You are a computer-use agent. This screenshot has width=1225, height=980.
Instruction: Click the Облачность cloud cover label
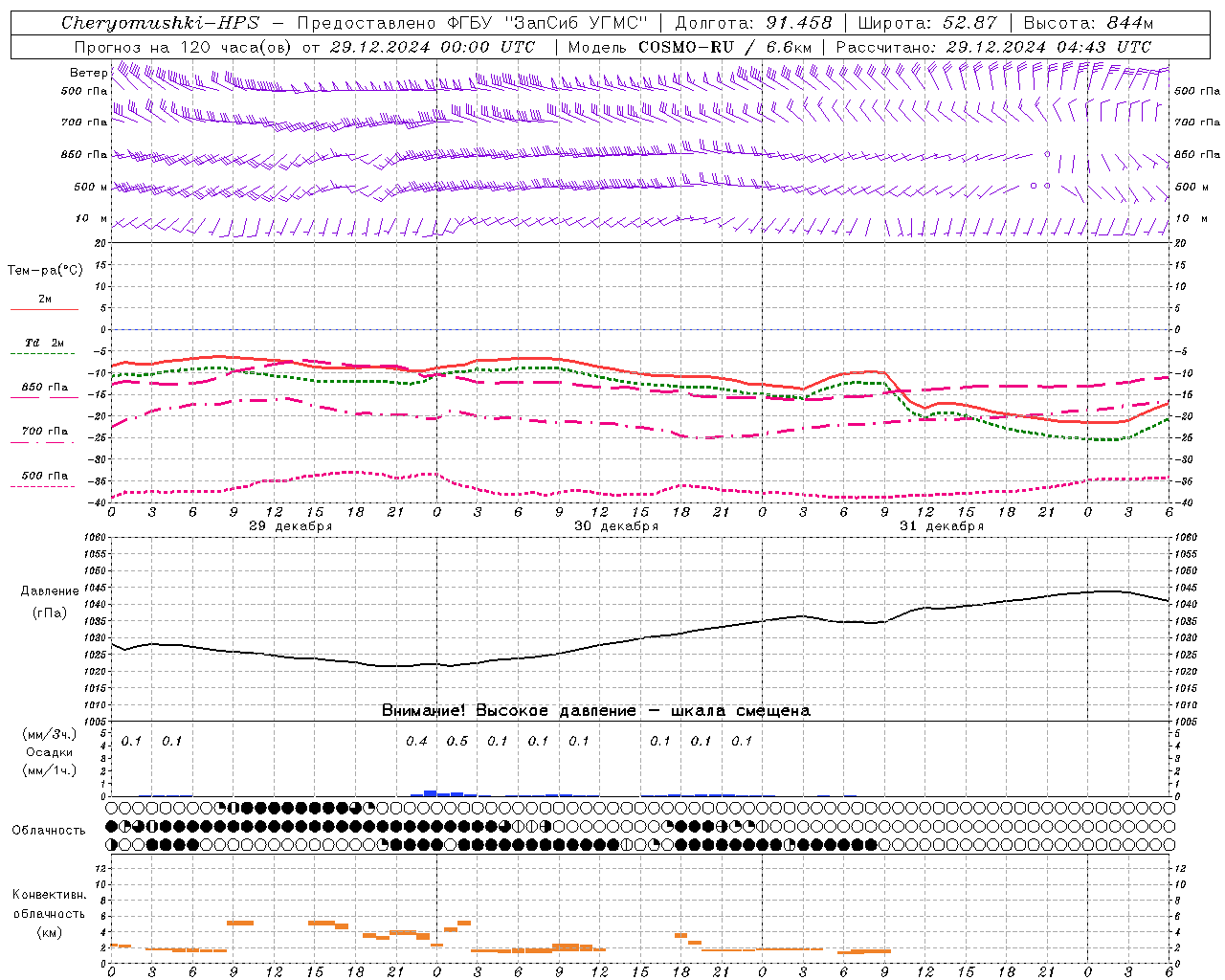(x=49, y=831)
